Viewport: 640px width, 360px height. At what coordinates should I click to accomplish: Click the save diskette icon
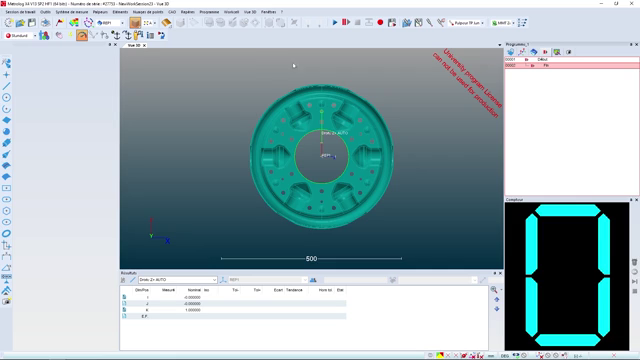pos(32,23)
